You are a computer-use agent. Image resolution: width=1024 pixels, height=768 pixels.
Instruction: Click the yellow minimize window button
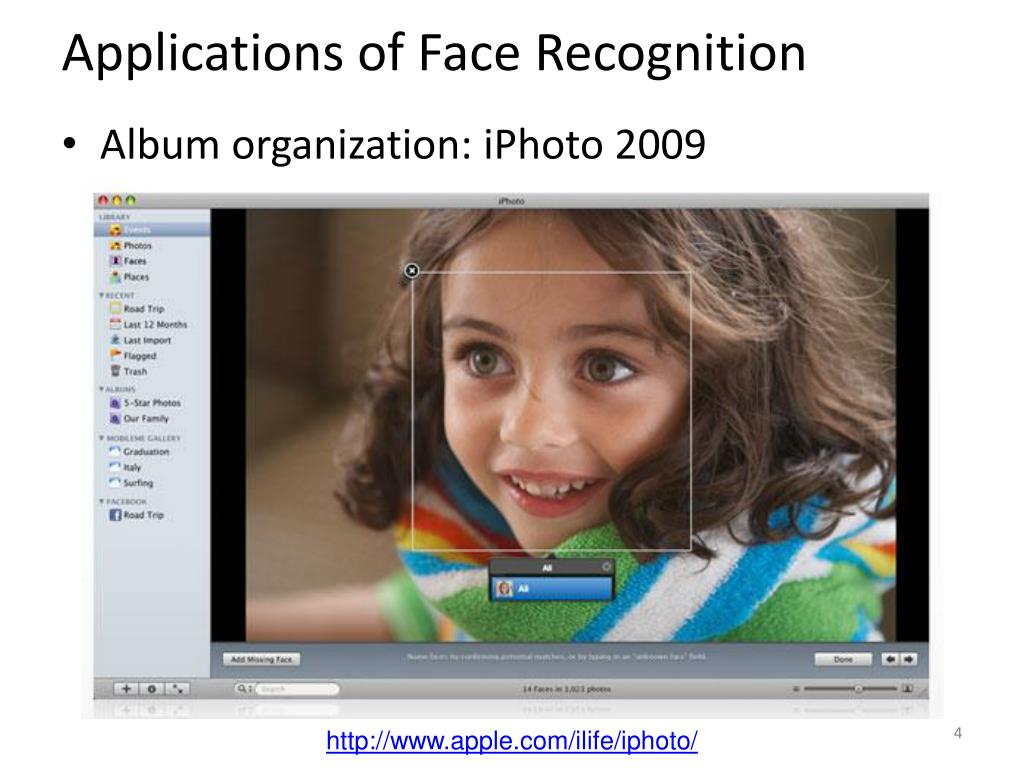pyautogui.click(x=117, y=200)
